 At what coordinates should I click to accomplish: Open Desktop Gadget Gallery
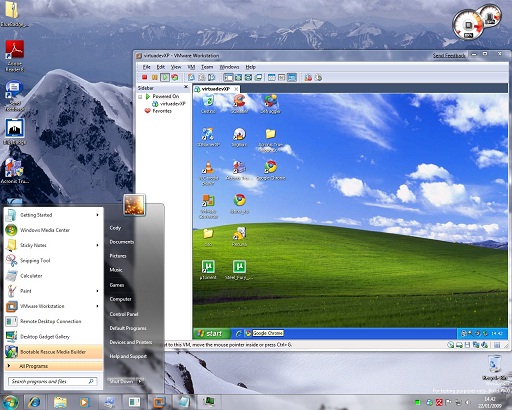(54, 337)
